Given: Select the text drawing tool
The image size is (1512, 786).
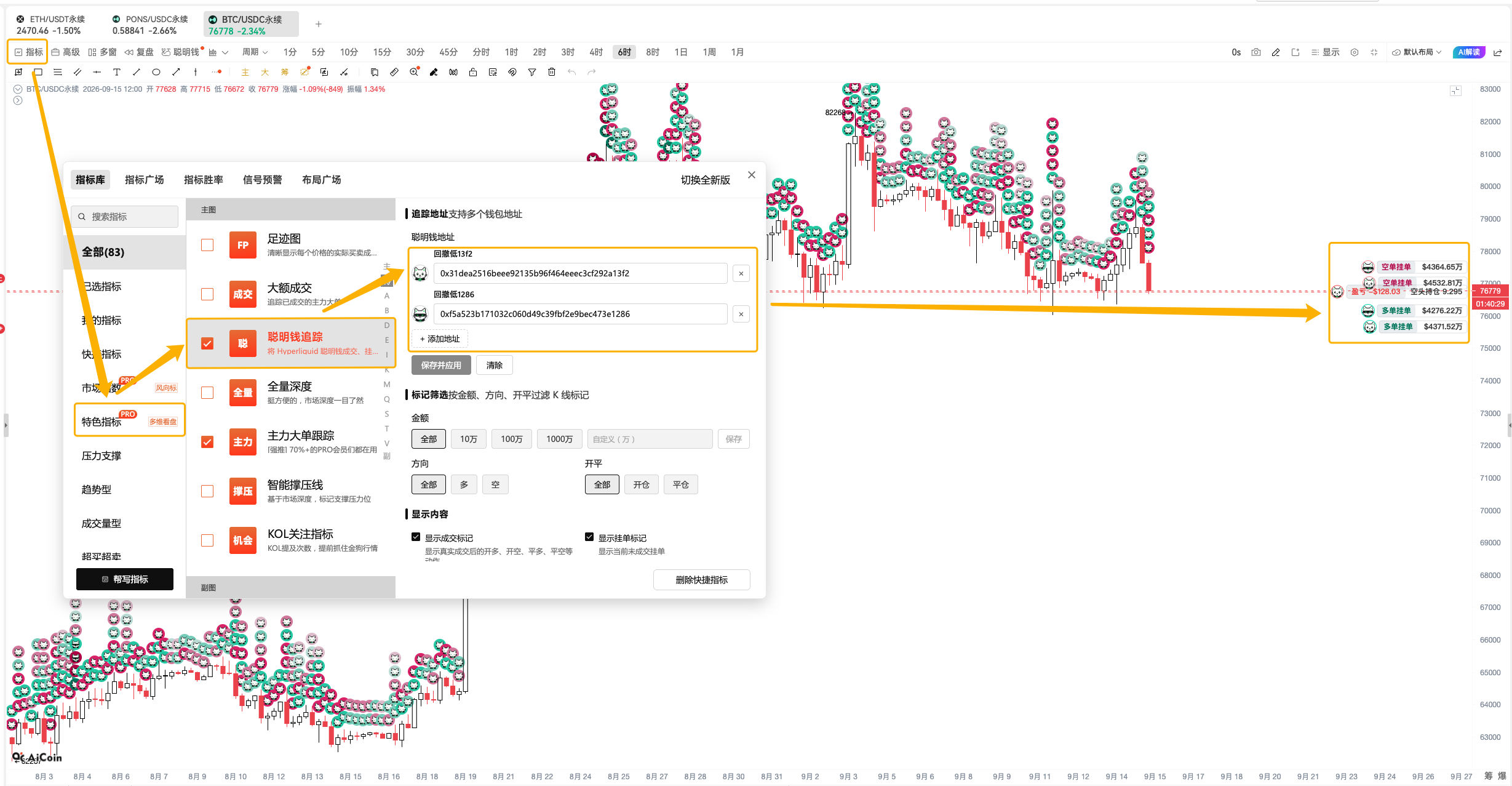Looking at the screenshot, I should [x=116, y=72].
